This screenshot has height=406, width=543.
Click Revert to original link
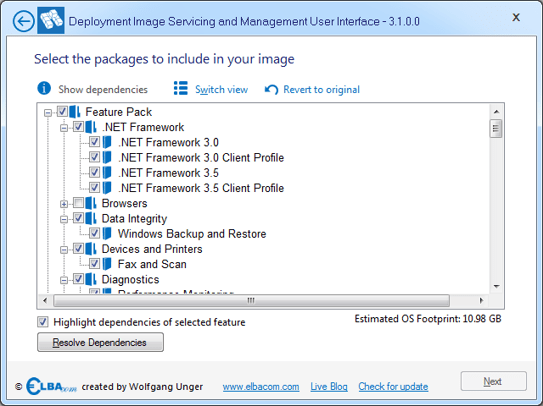coord(321,89)
